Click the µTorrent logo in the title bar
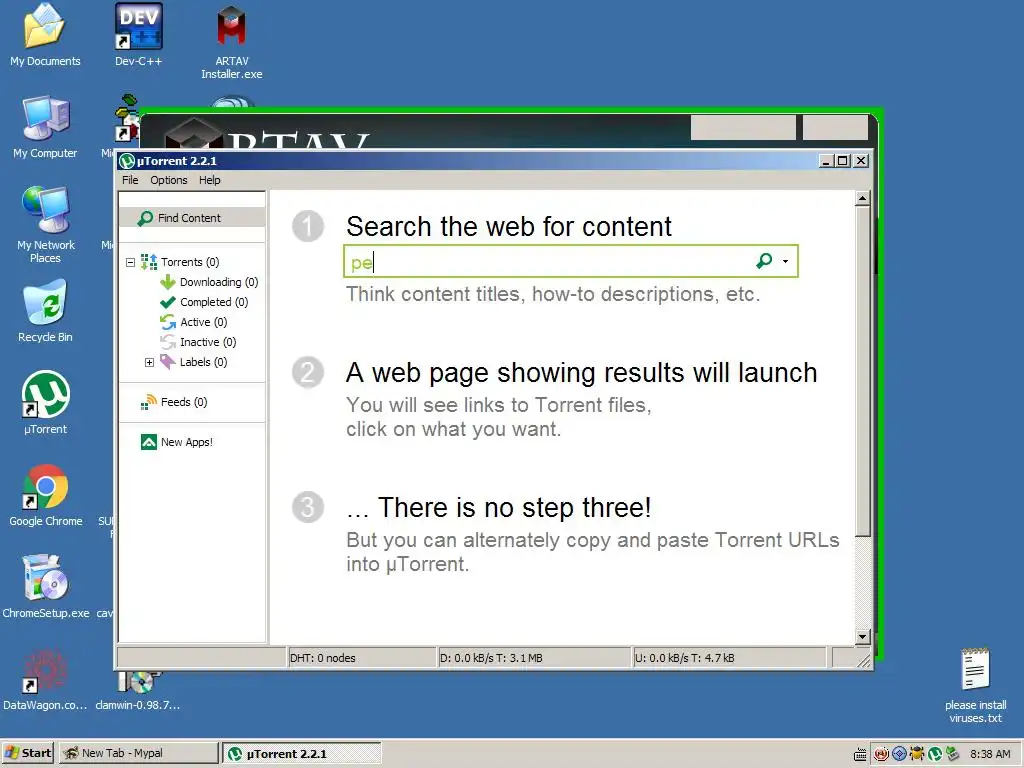 pos(127,161)
